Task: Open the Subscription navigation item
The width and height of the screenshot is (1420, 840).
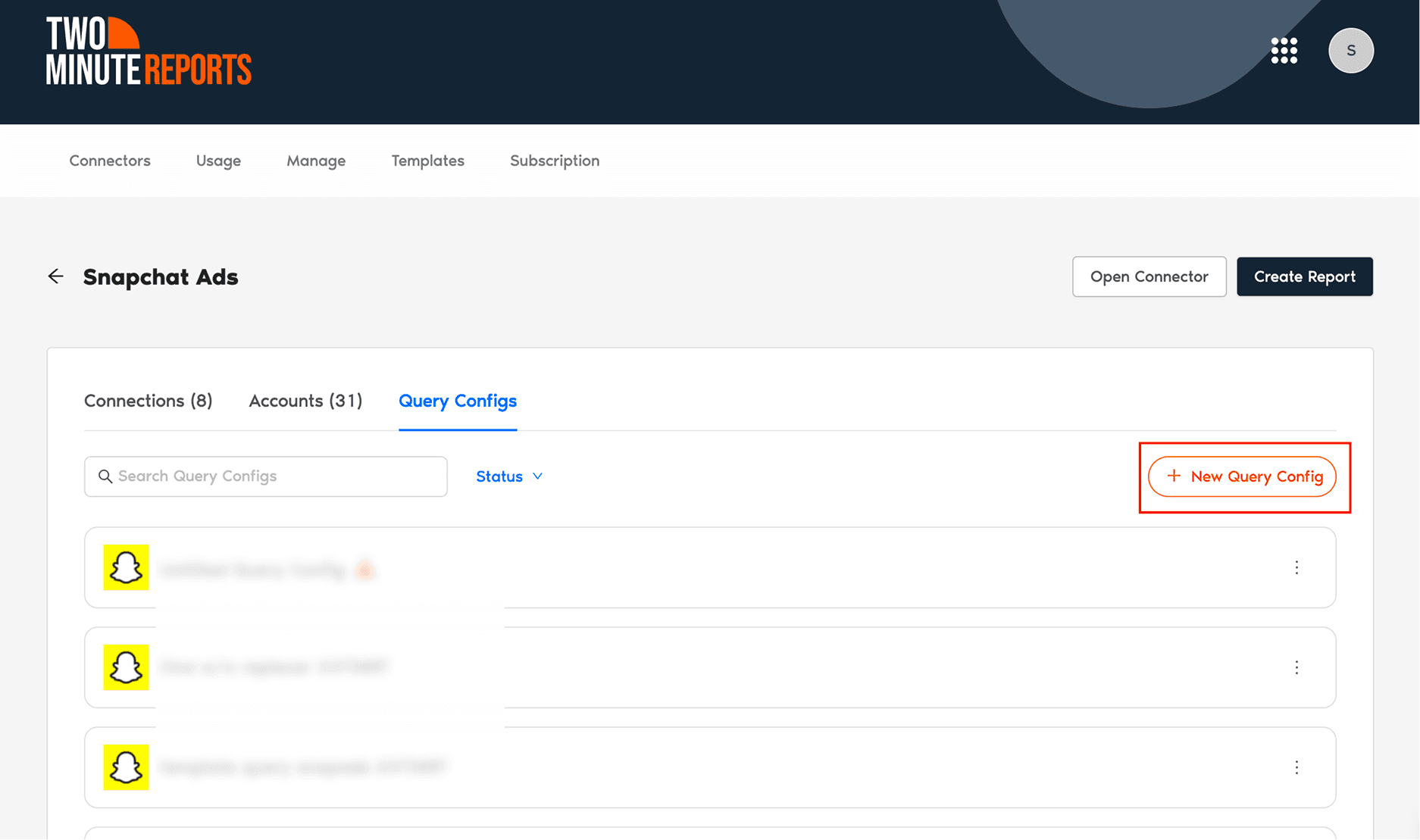Action: [x=554, y=161]
